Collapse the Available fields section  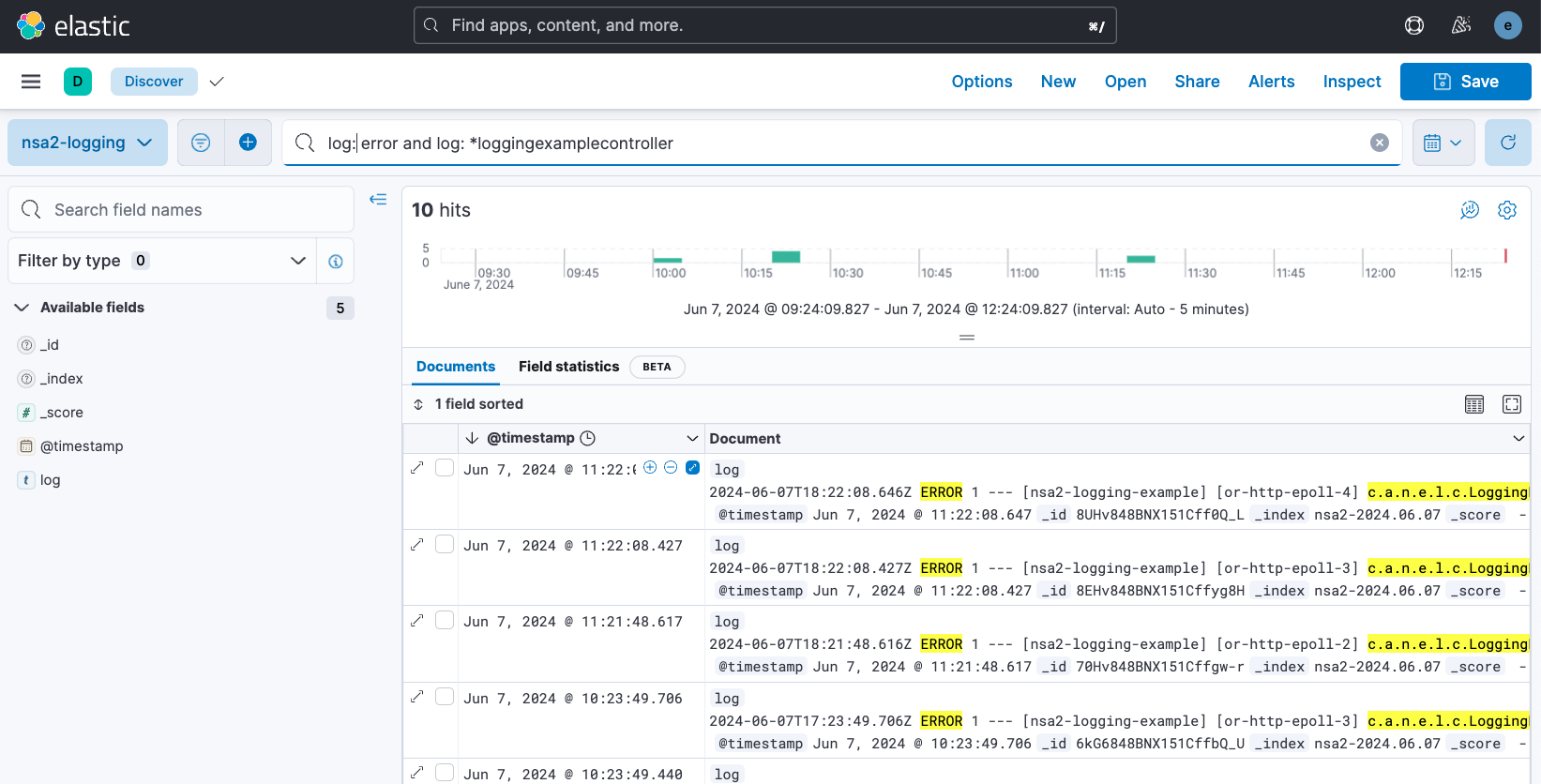22,308
